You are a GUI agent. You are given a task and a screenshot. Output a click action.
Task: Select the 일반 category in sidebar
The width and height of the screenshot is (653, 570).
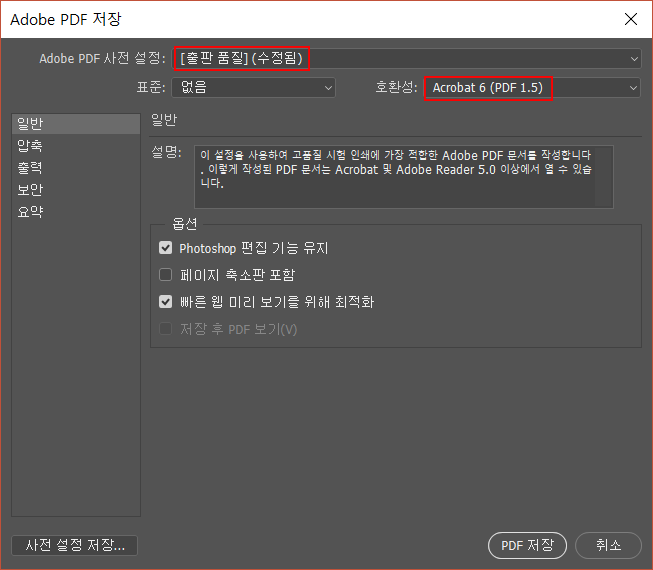[x=76, y=124]
